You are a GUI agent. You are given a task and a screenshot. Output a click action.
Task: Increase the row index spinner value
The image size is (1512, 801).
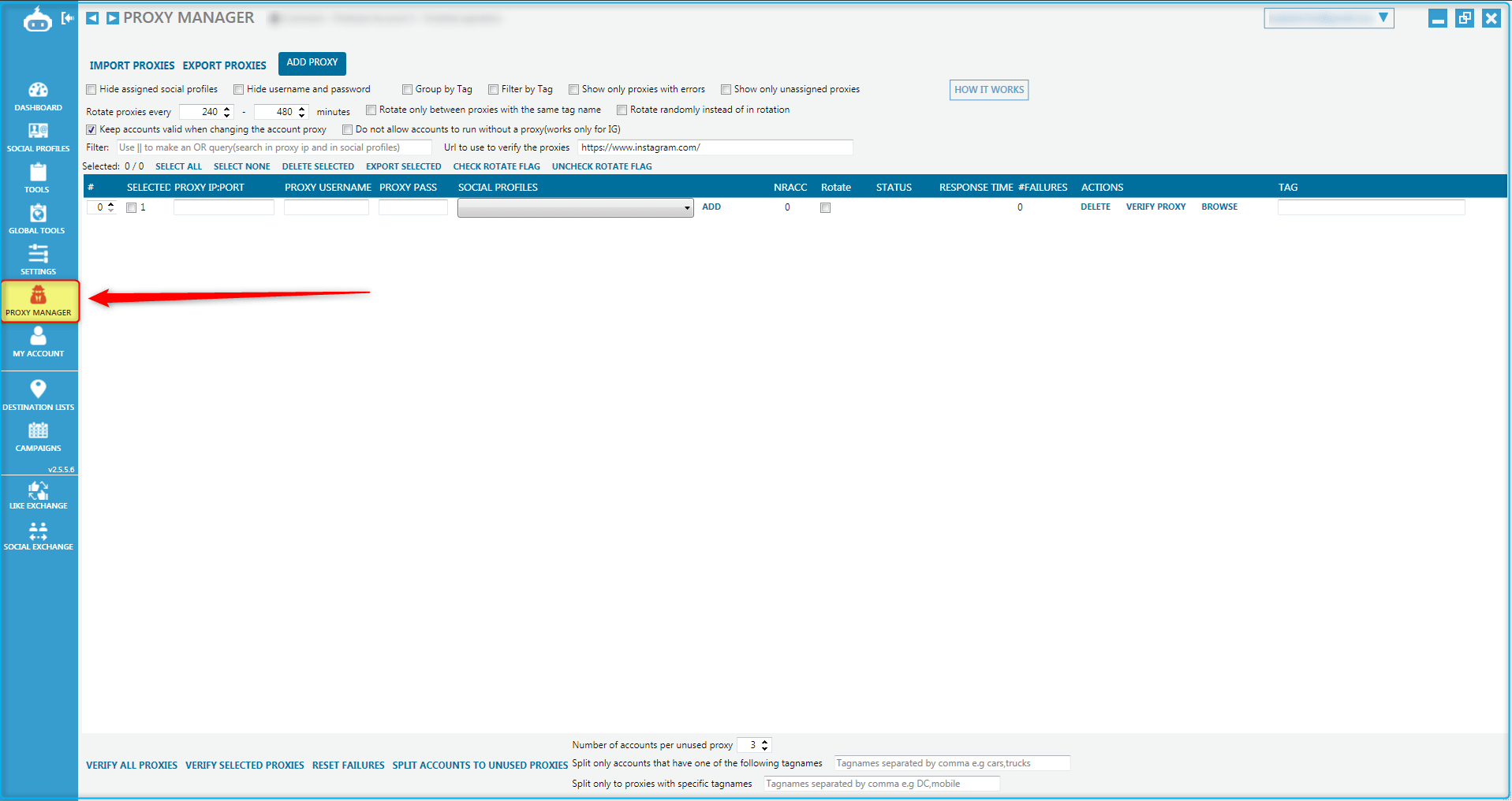click(x=110, y=204)
